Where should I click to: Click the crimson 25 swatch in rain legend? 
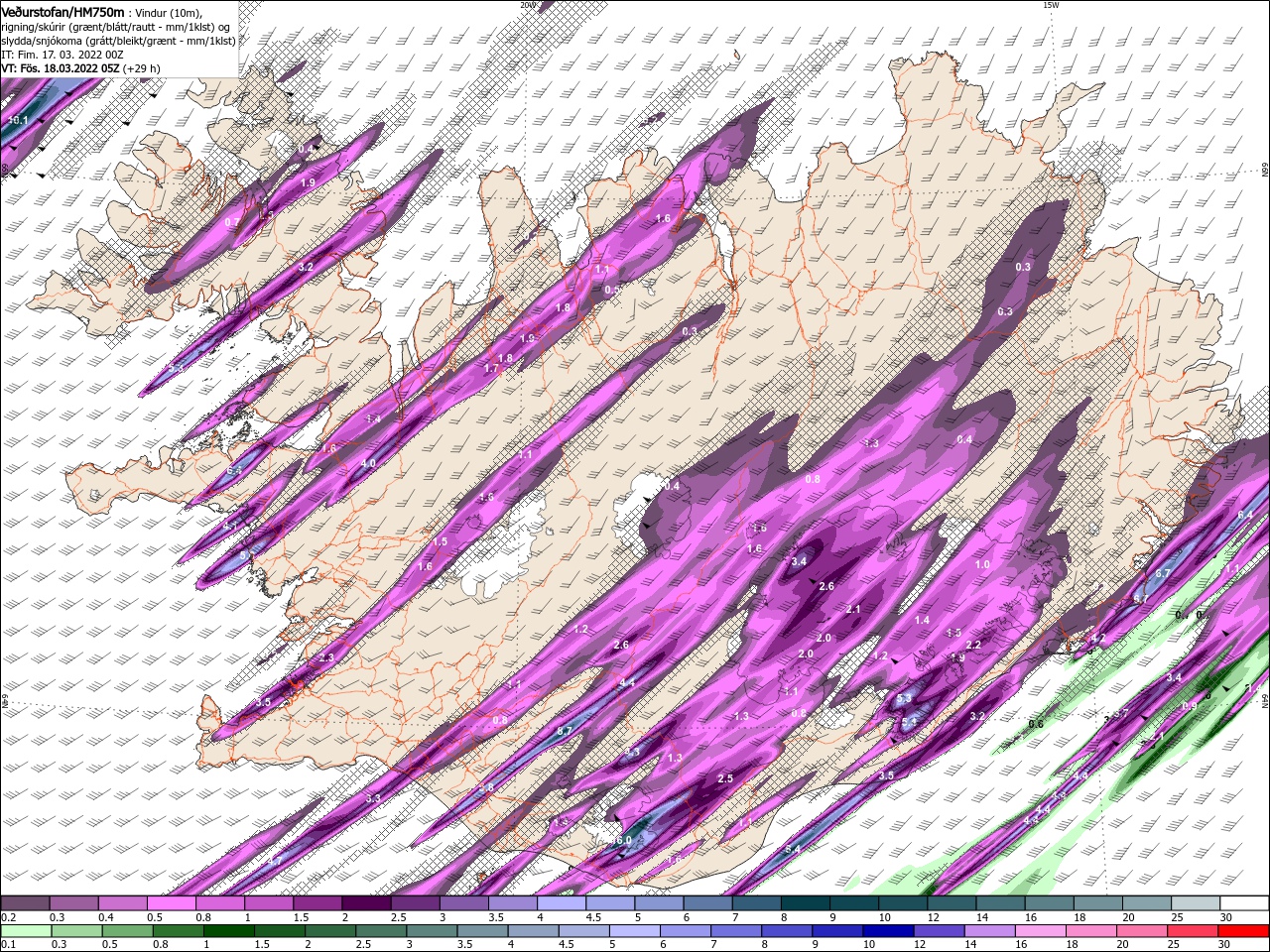1193,930
